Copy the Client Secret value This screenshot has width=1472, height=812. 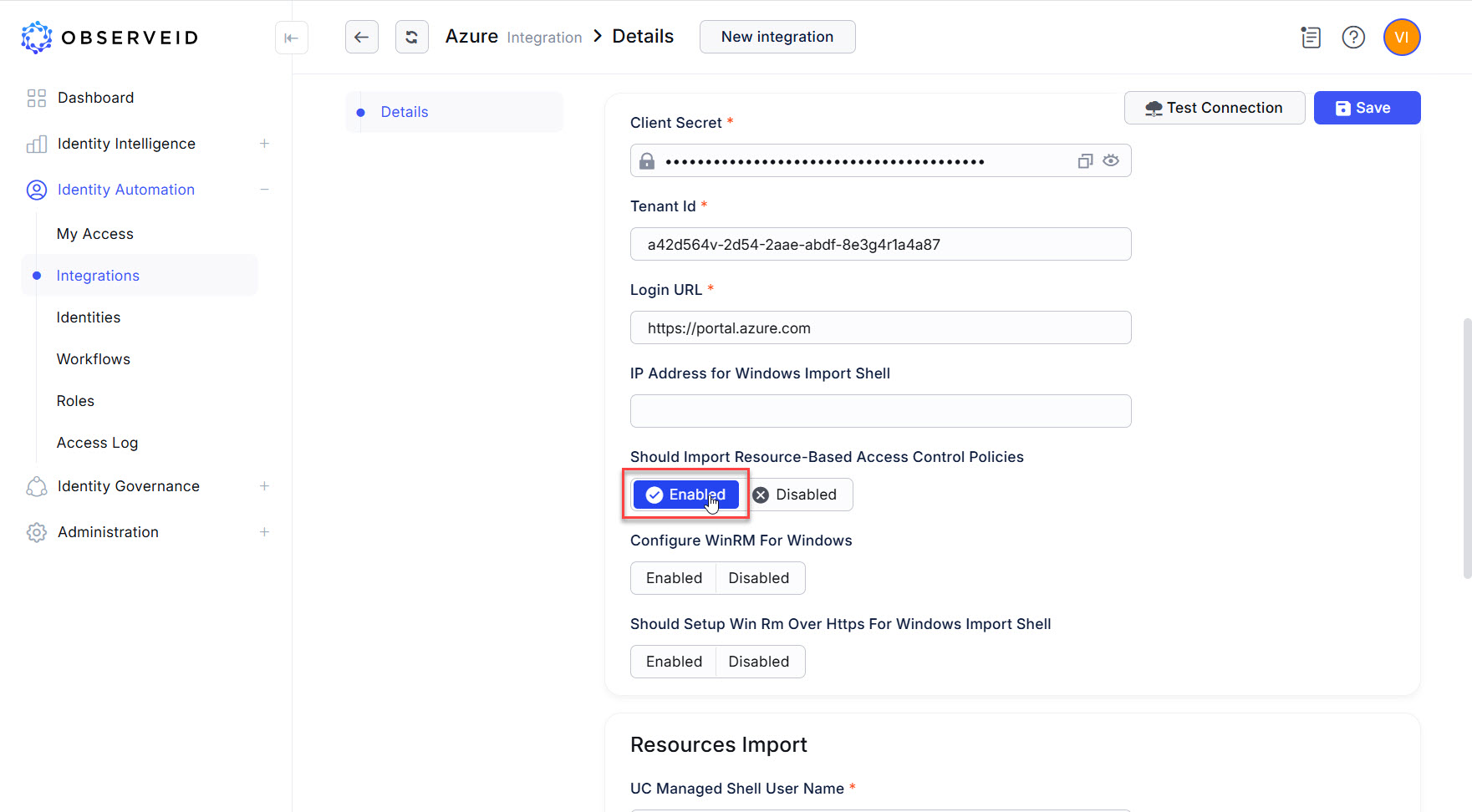pyautogui.click(x=1085, y=161)
